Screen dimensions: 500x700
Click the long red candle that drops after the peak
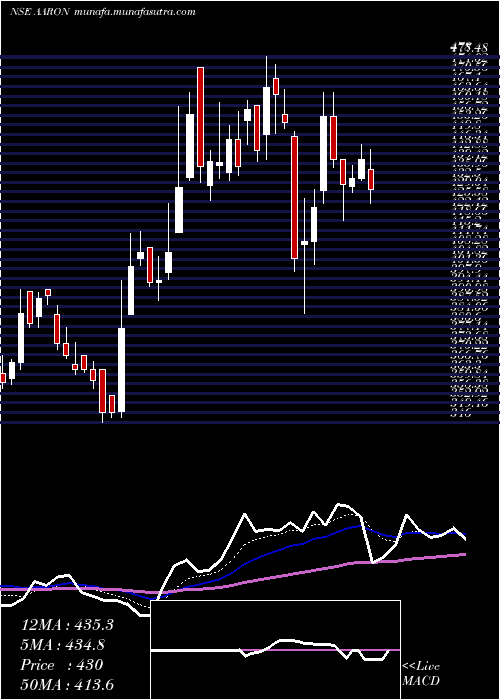coord(294,197)
